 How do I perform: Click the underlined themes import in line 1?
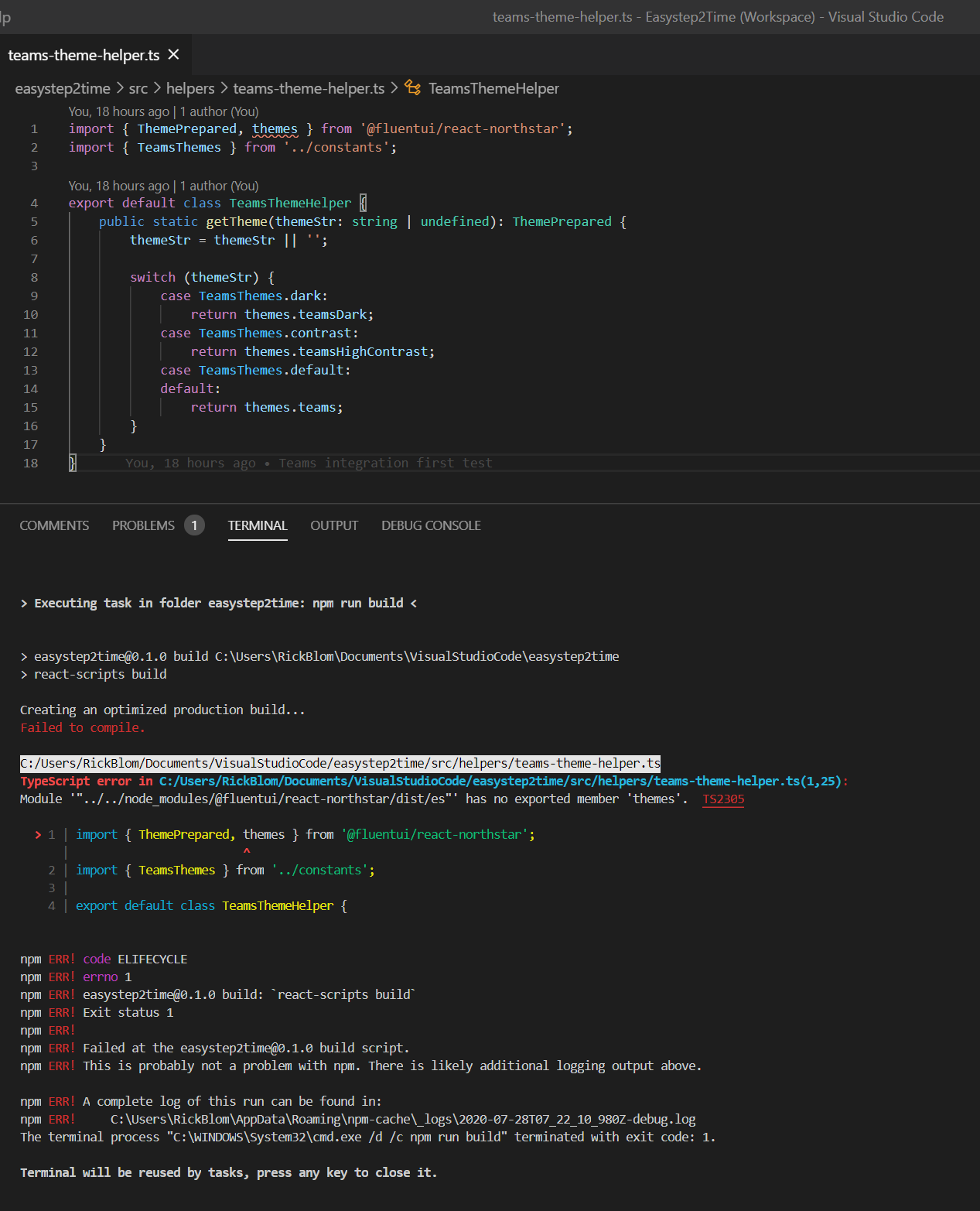tap(275, 128)
